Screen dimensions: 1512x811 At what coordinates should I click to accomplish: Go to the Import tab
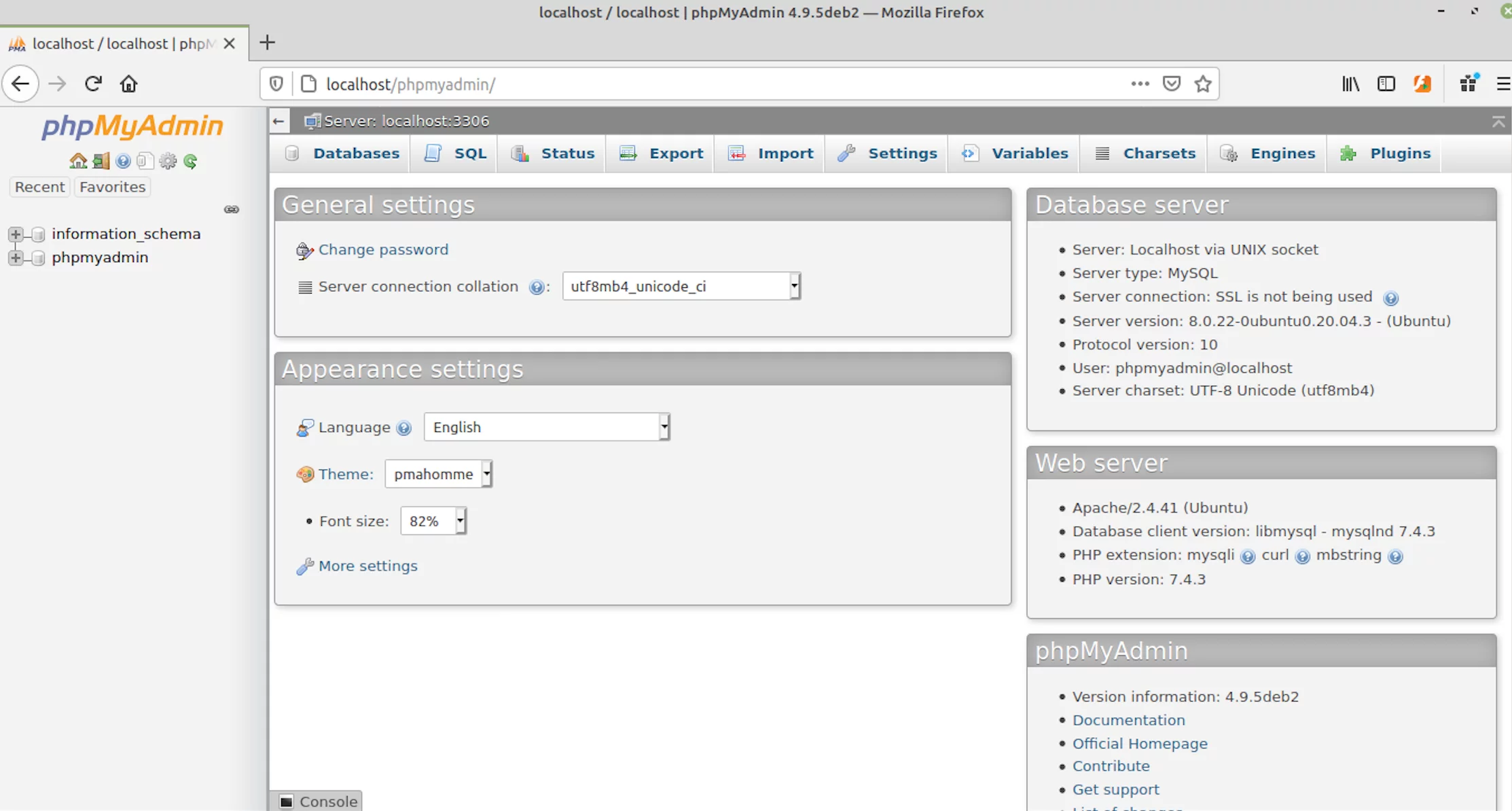[771, 154]
